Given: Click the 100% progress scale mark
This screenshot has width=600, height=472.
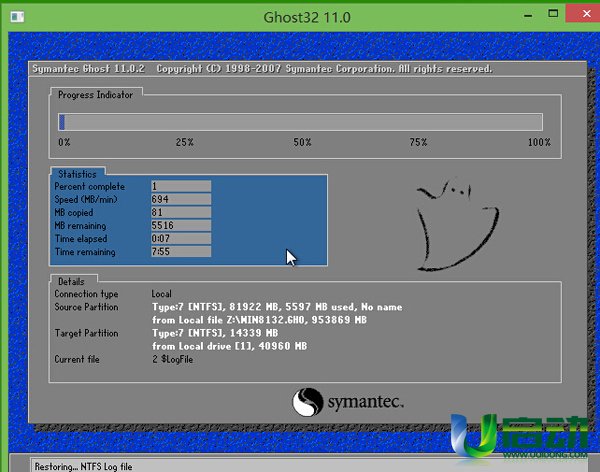Looking at the screenshot, I should [x=539, y=142].
